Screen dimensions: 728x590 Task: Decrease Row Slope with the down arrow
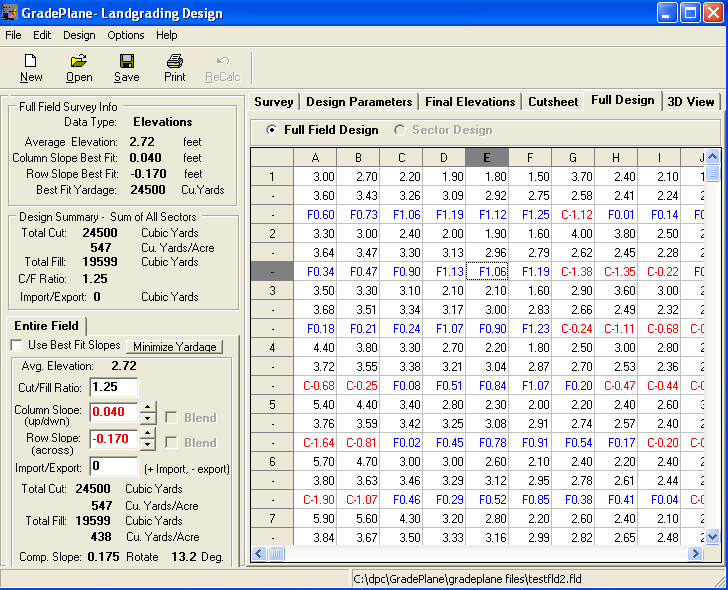[x=148, y=444]
